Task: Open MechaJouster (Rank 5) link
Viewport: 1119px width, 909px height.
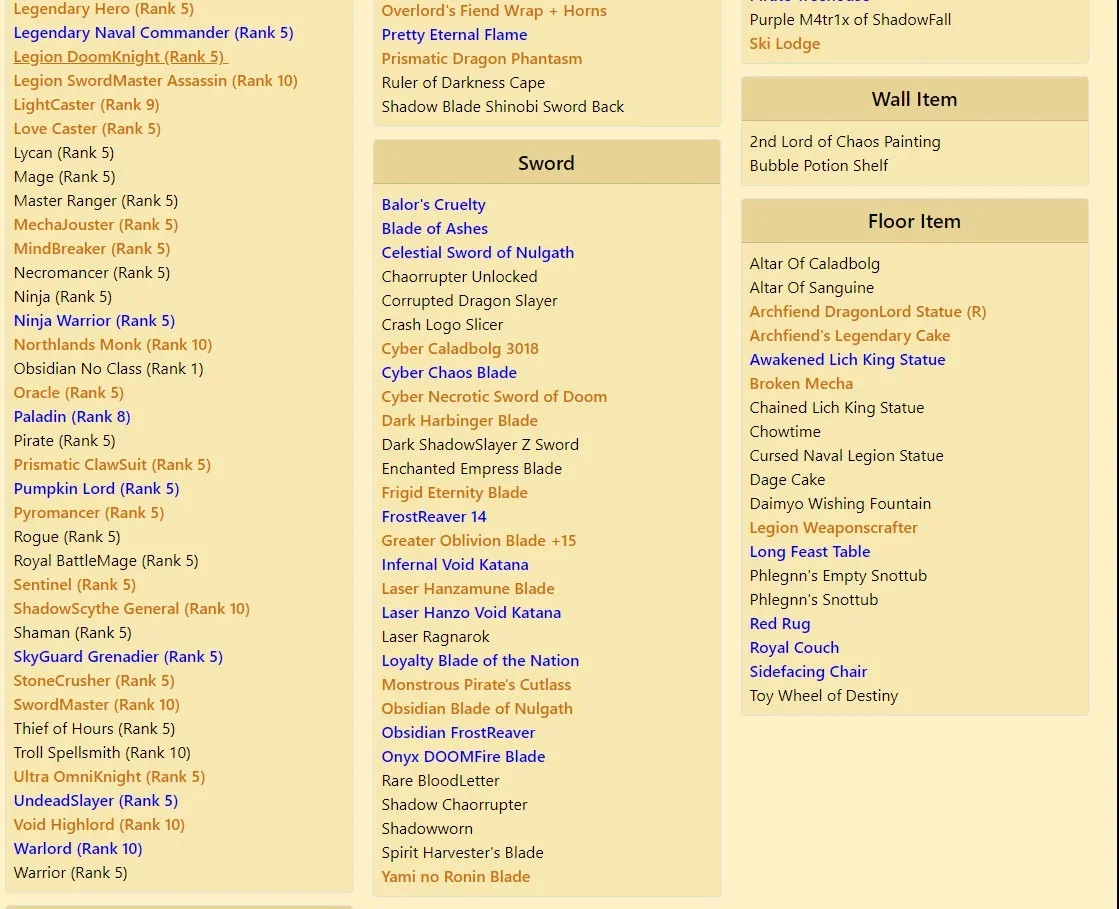Action: (x=96, y=225)
